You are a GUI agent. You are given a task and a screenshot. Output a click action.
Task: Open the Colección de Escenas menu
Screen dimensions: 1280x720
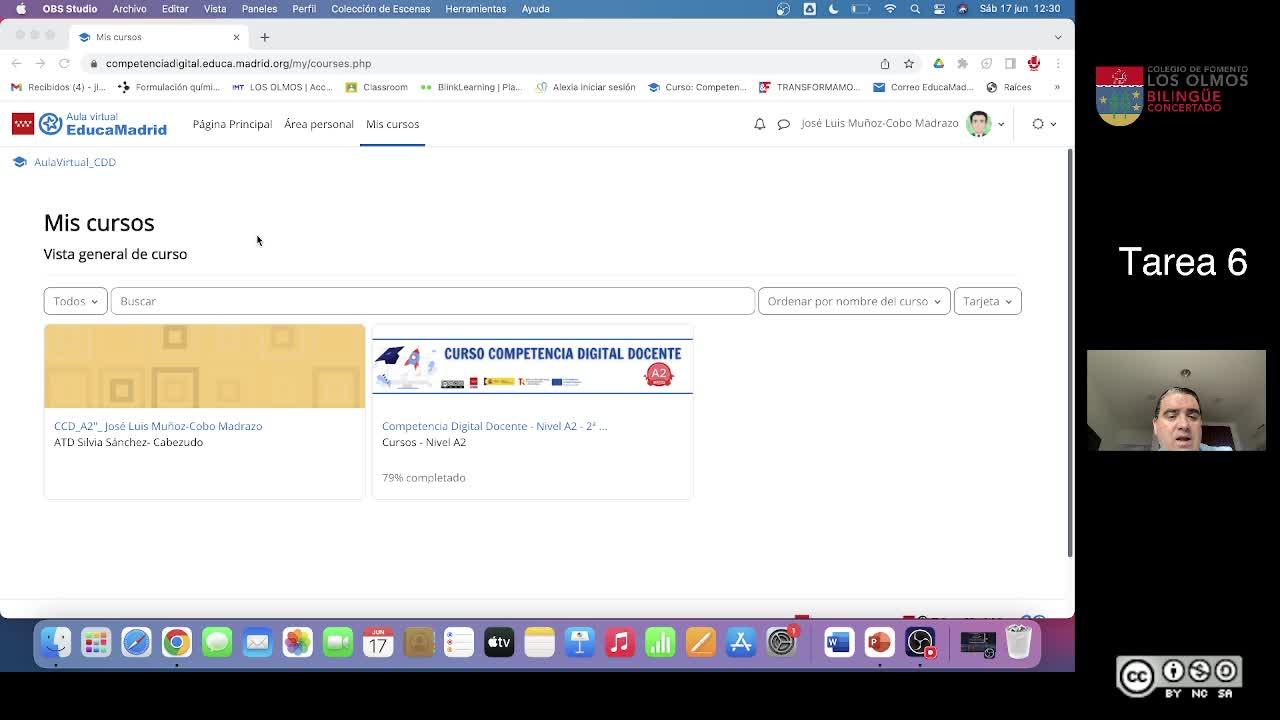381,9
